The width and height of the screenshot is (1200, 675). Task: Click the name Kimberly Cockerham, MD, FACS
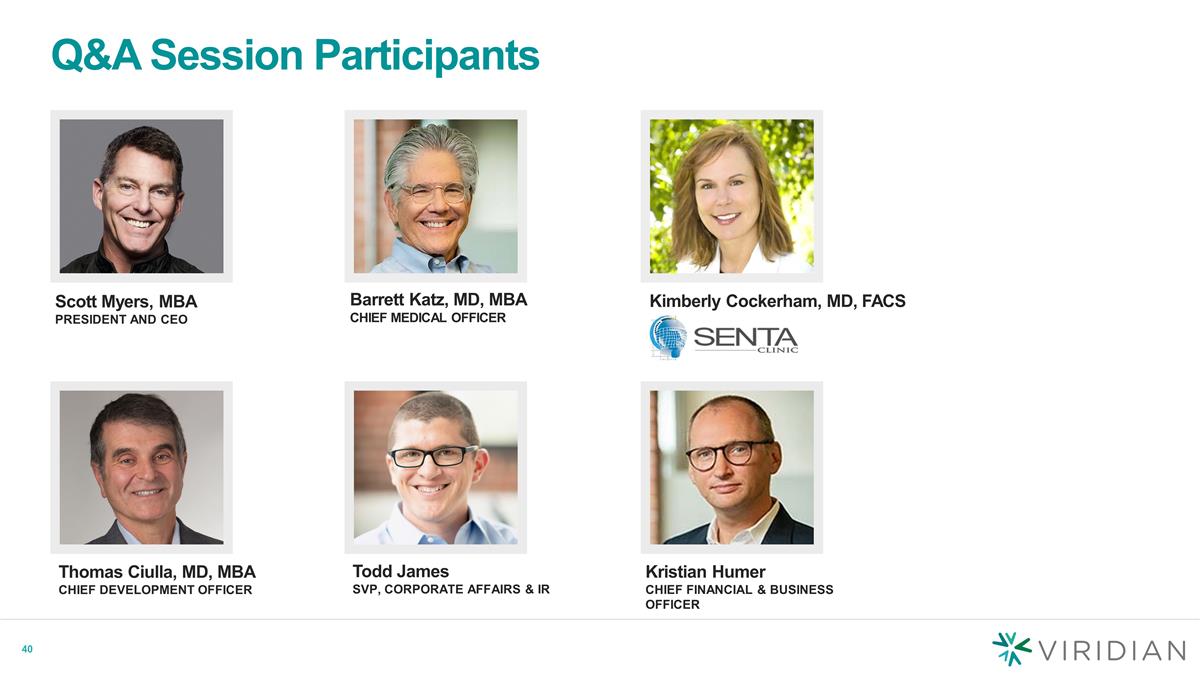[x=778, y=301]
